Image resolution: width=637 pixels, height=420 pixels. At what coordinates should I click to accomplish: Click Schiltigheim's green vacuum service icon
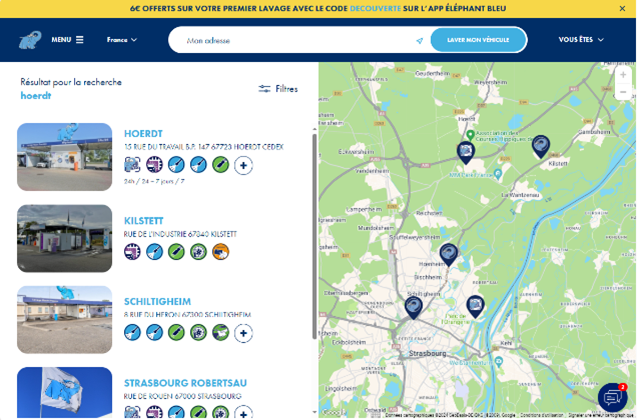coord(176,333)
